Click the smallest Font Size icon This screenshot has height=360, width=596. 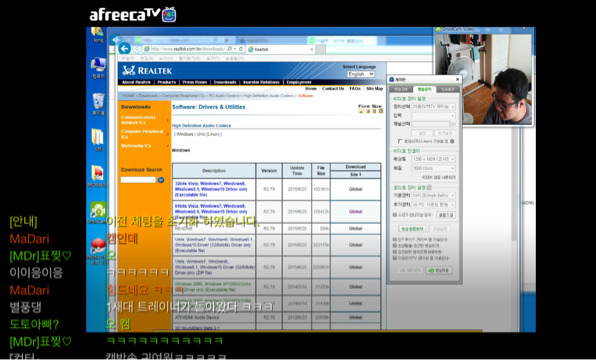pos(361,111)
